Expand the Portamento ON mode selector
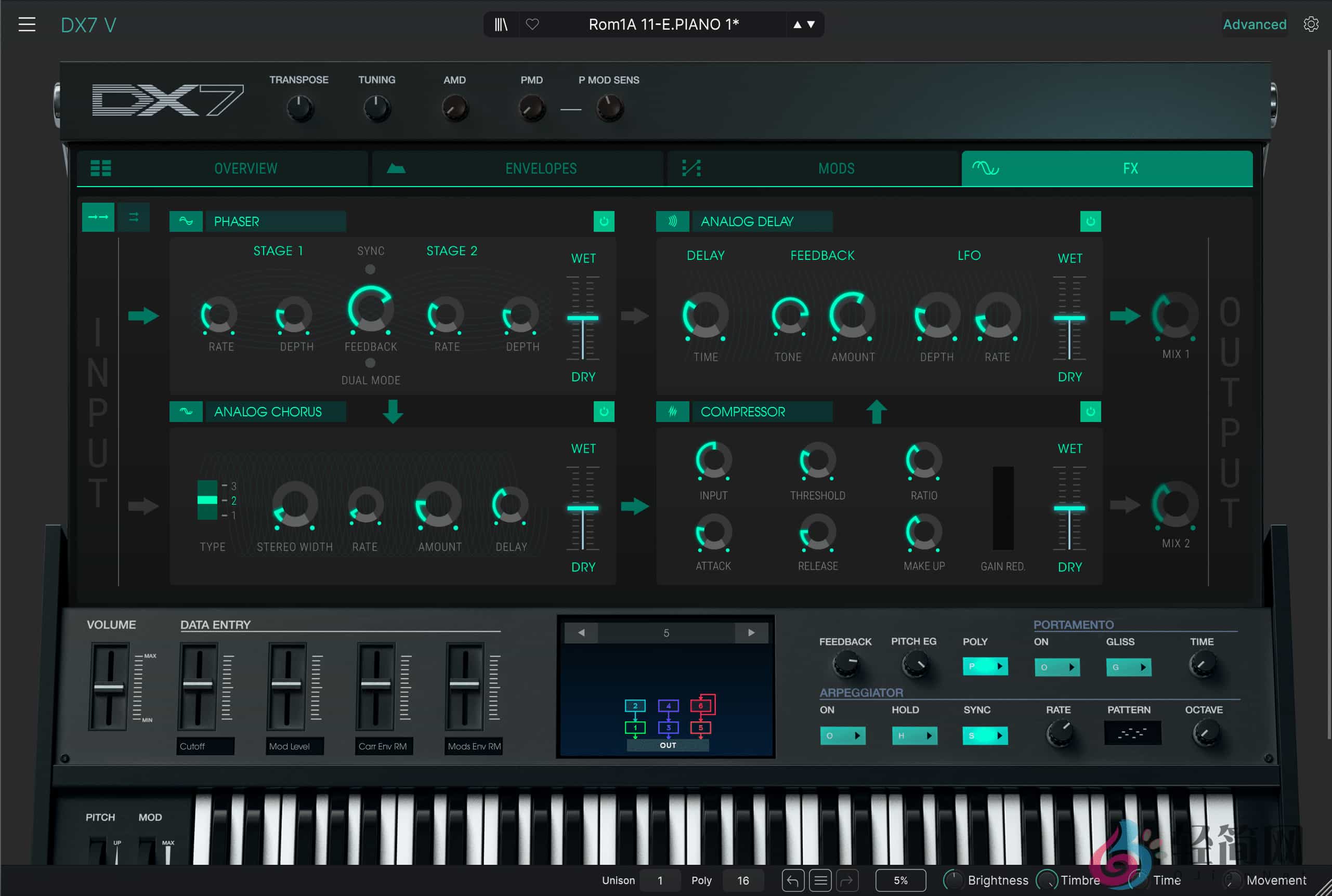Viewport: 1332px width, 896px height. coord(1057,667)
